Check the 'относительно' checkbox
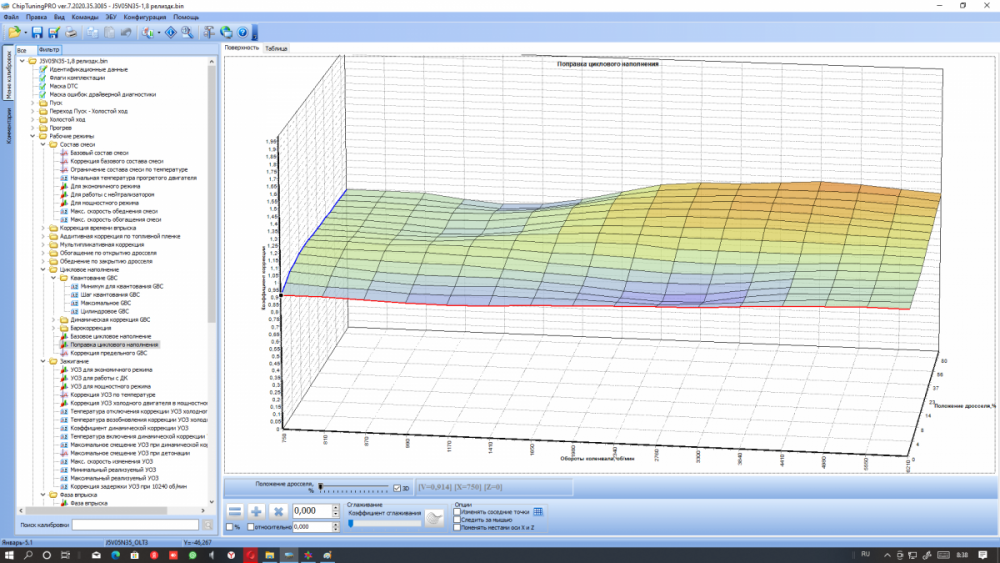Image resolution: width=1000 pixels, height=563 pixels. (250, 527)
